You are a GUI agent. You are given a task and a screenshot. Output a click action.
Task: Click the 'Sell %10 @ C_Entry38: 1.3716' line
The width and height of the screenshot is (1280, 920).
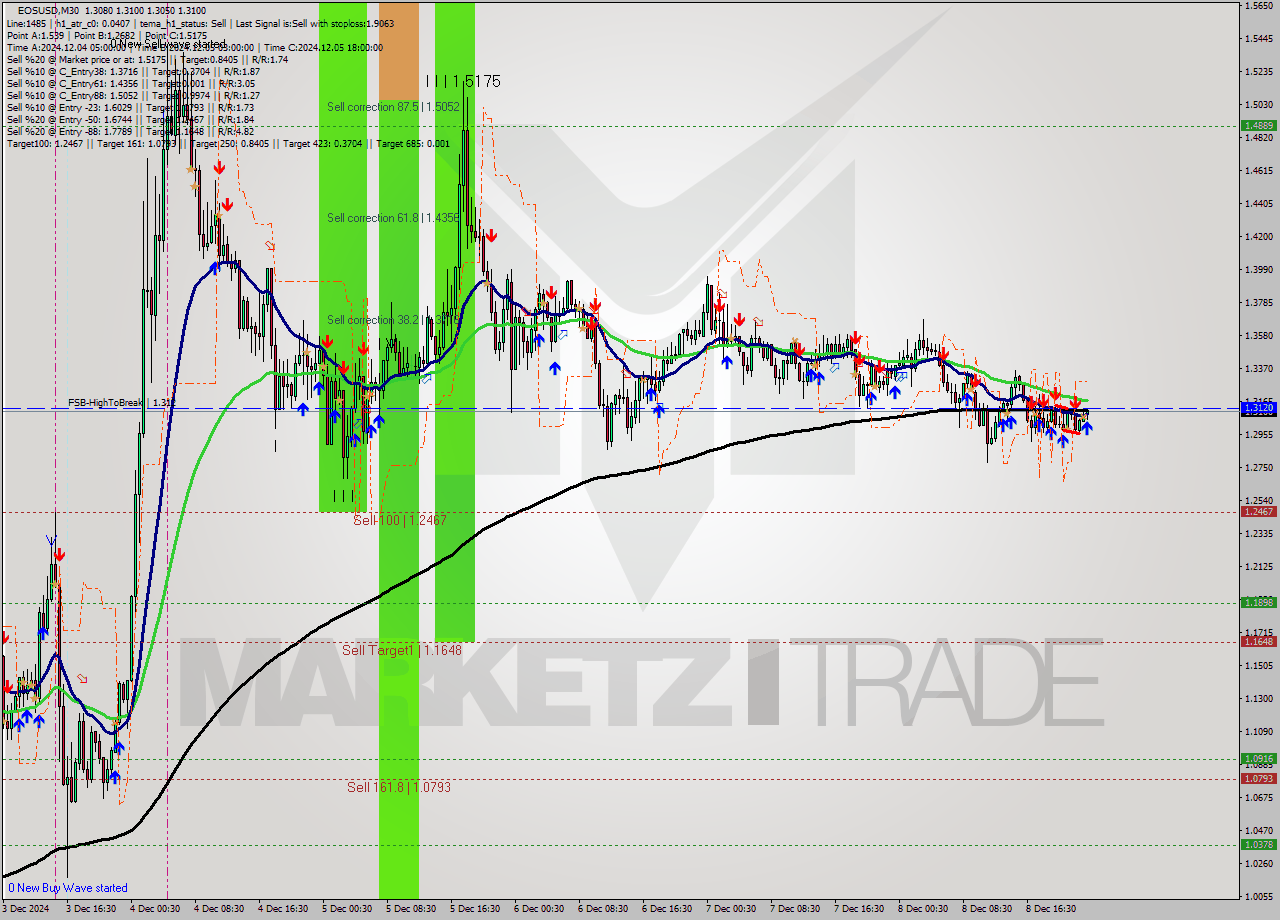(133, 71)
